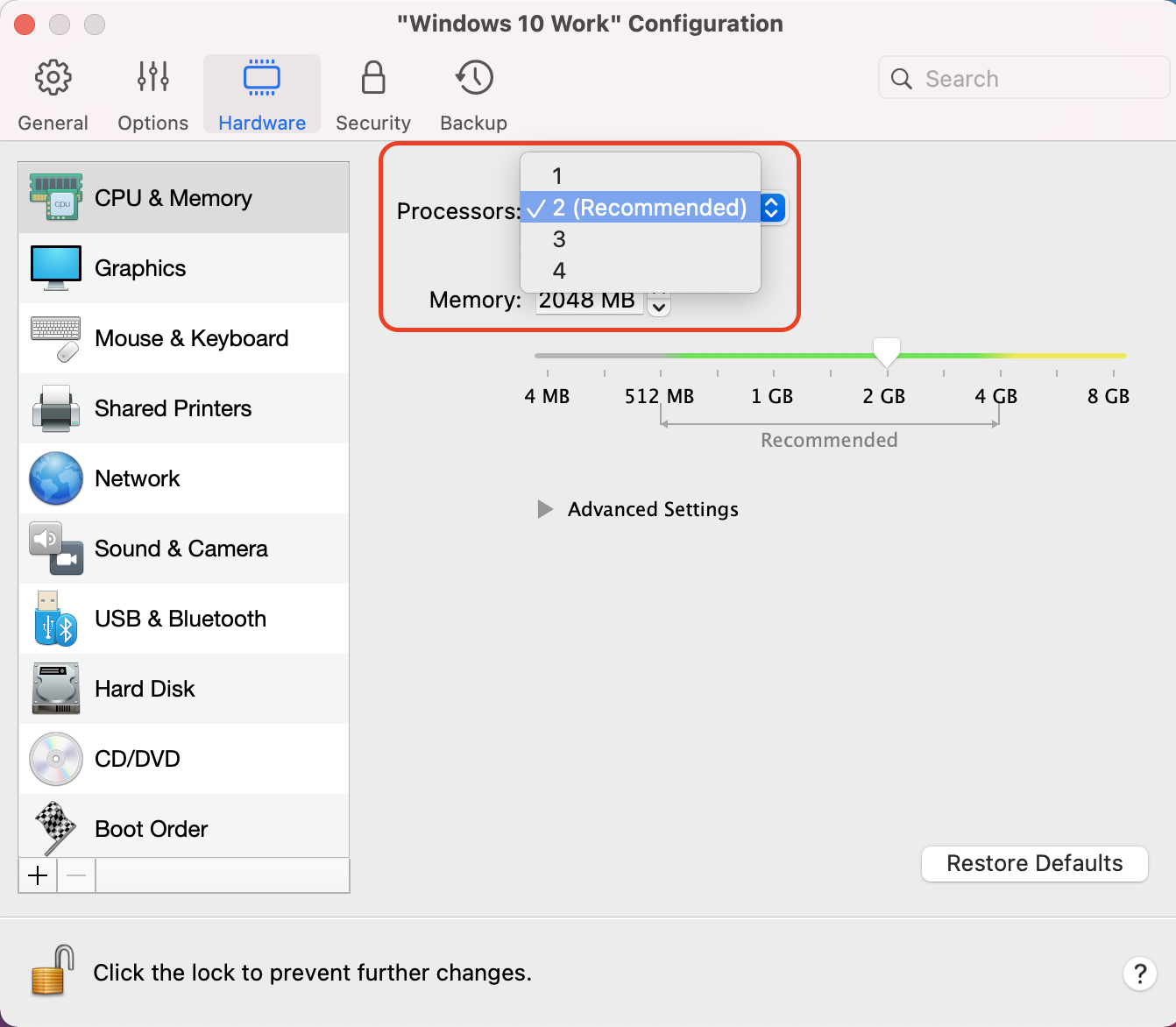Open Sound & Camera settings icon
Viewport: 1176px width, 1027px height.
coord(56,549)
